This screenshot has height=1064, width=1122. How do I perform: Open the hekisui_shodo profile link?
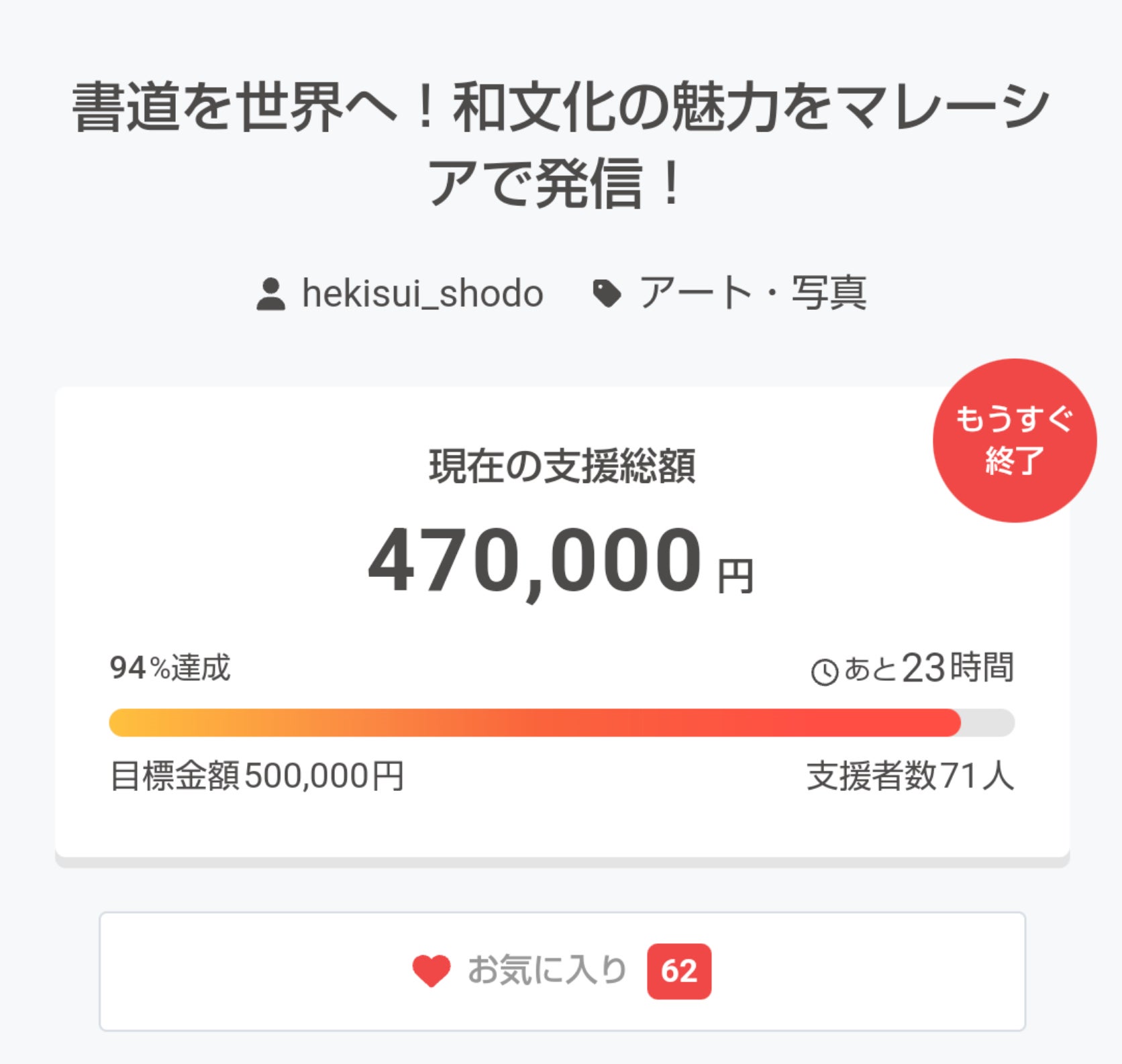422,294
